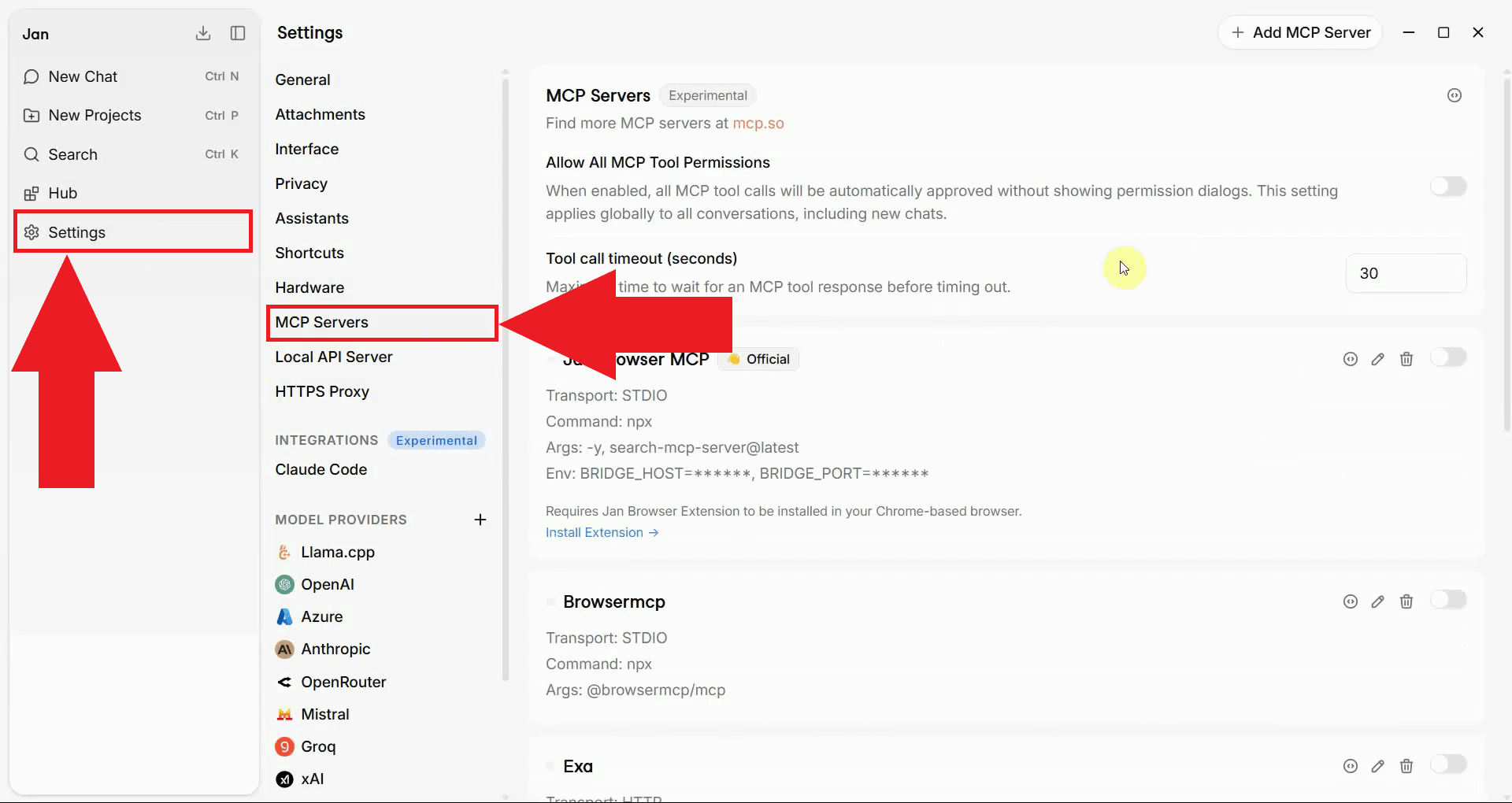Toggle the sidebar panel icon
This screenshot has width=1512, height=803.
pyautogui.click(x=238, y=33)
